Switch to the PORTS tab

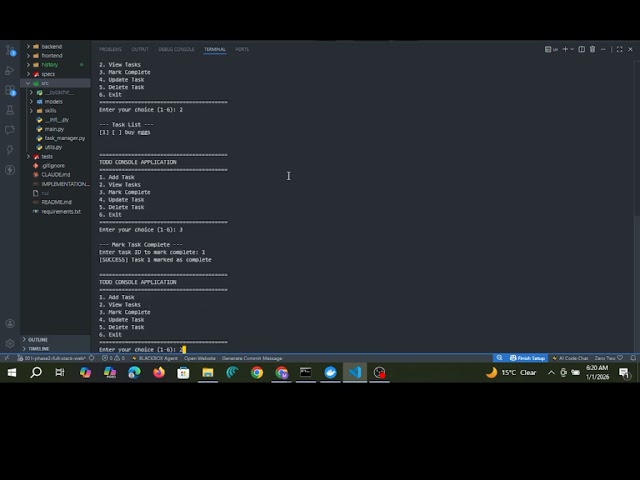pyautogui.click(x=242, y=49)
